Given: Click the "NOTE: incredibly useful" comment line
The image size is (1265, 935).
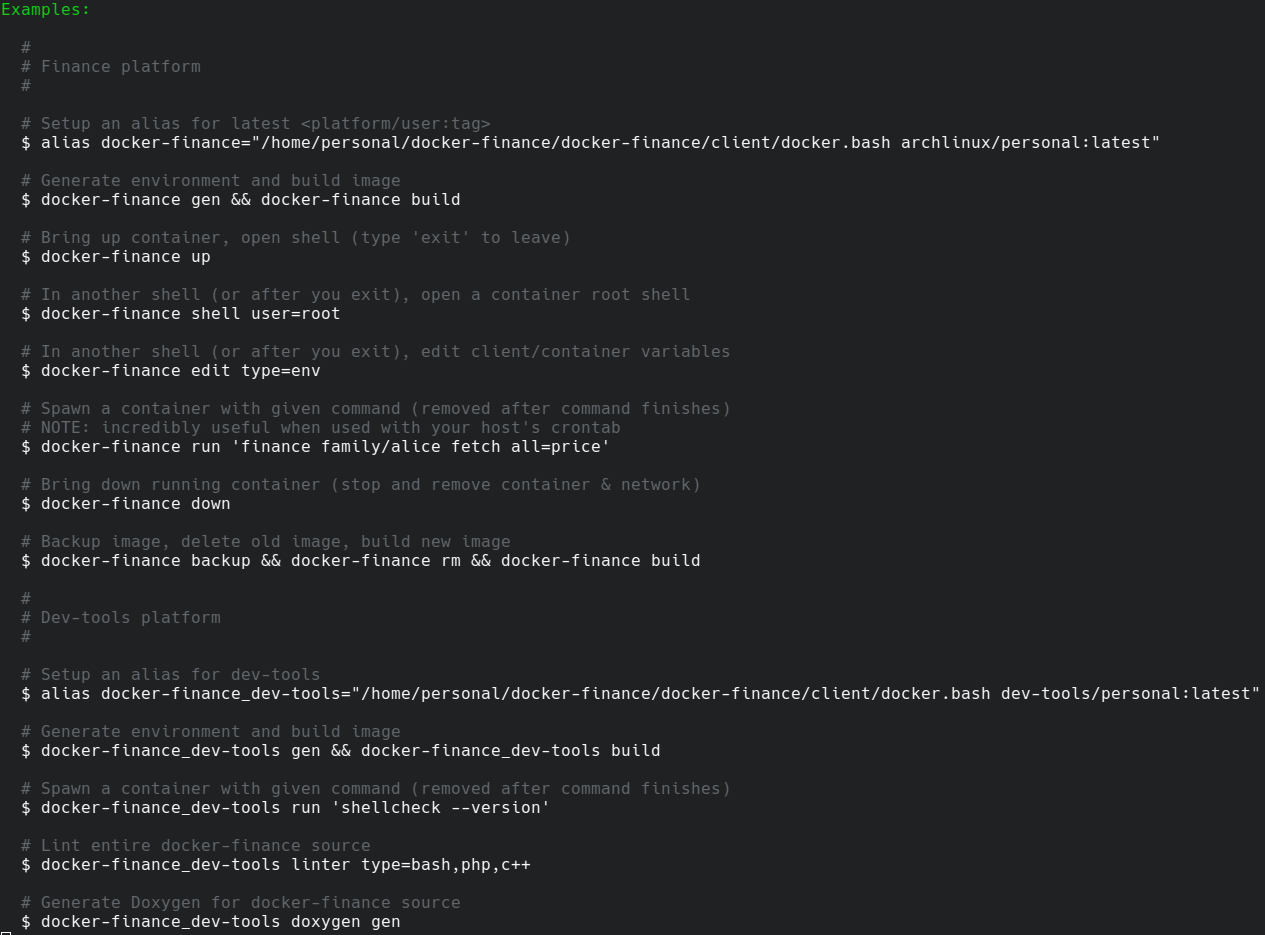Looking at the screenshot, I should (x=330, y=428).
